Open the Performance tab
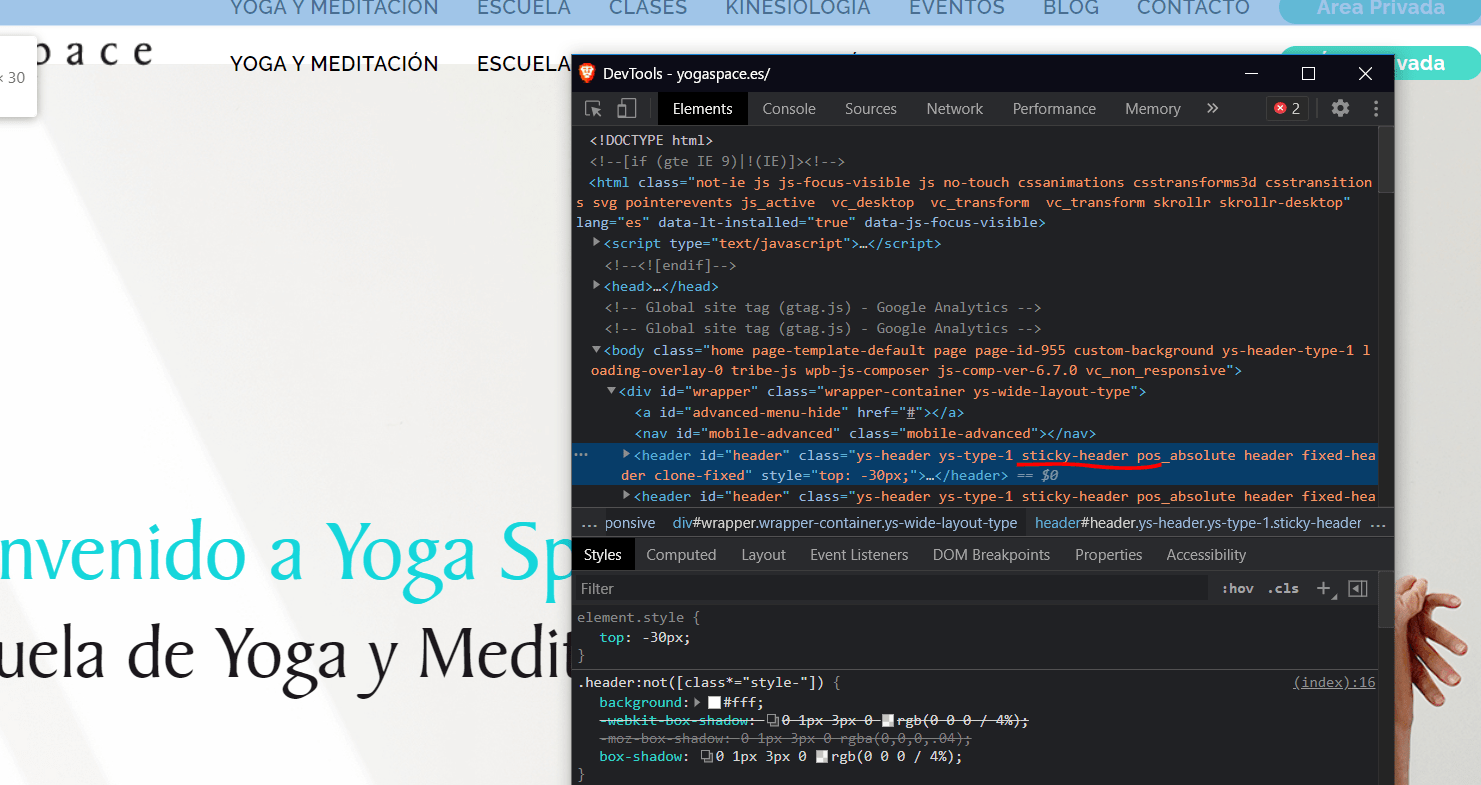Image resolution: width=1481 pixels, height=785 pixels. tap(1054, 109)
